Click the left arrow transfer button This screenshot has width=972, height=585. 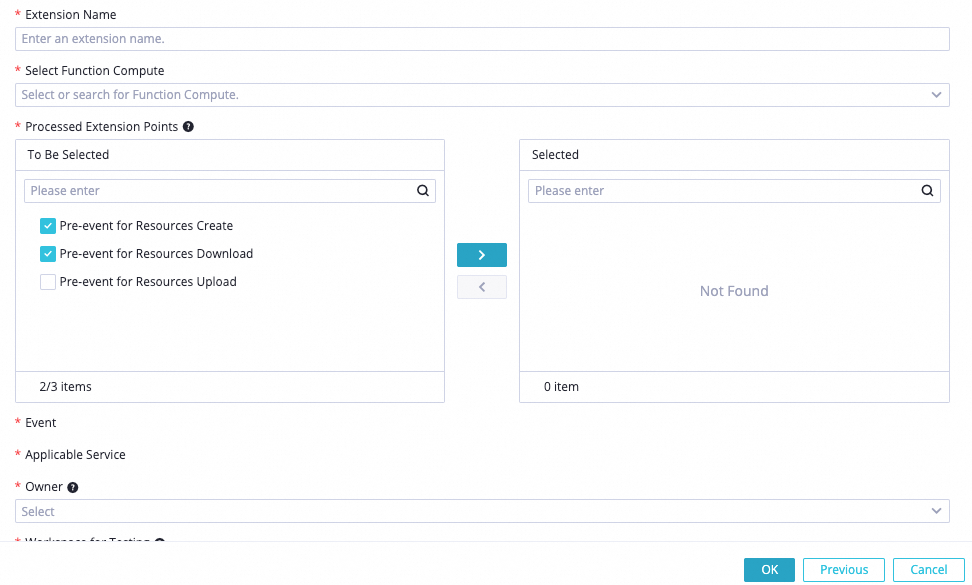(x=481, y=287)
